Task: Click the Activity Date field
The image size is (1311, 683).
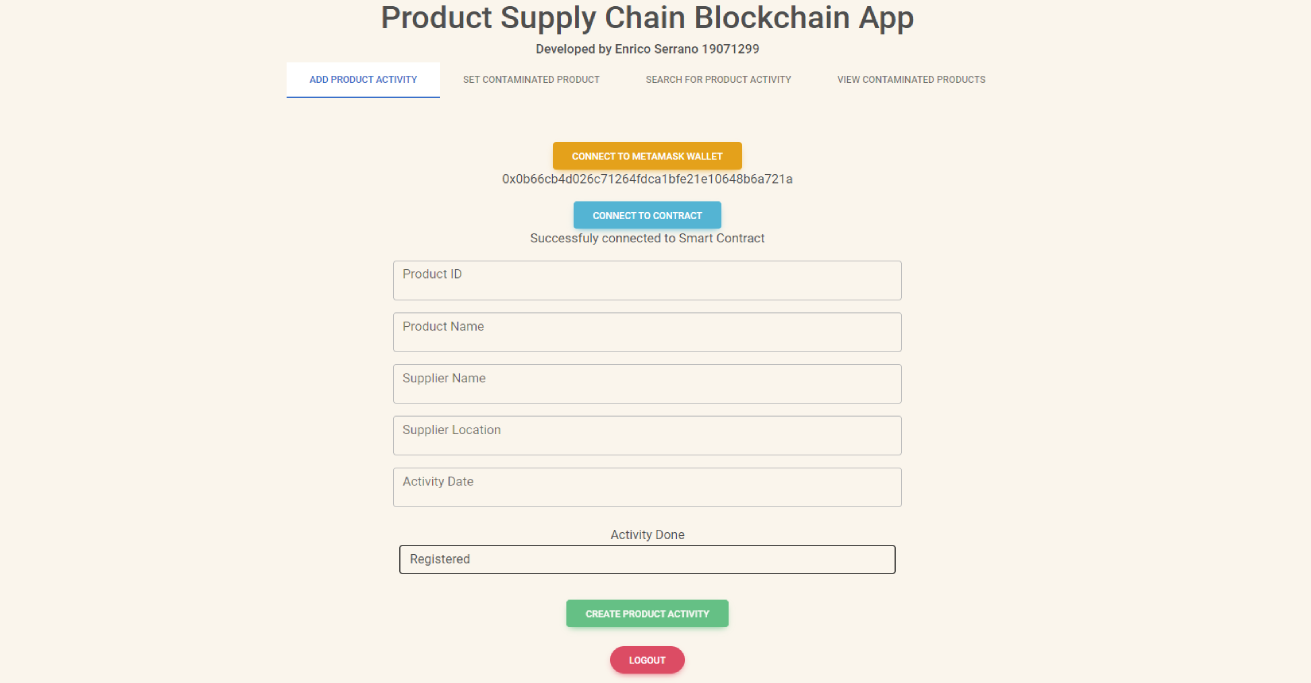Action: pos(647,487)
